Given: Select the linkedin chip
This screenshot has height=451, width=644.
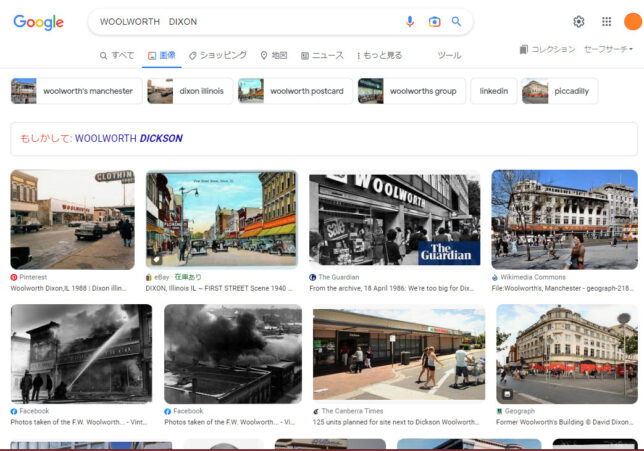Looking at the screenshot, I should click(494, 91).
